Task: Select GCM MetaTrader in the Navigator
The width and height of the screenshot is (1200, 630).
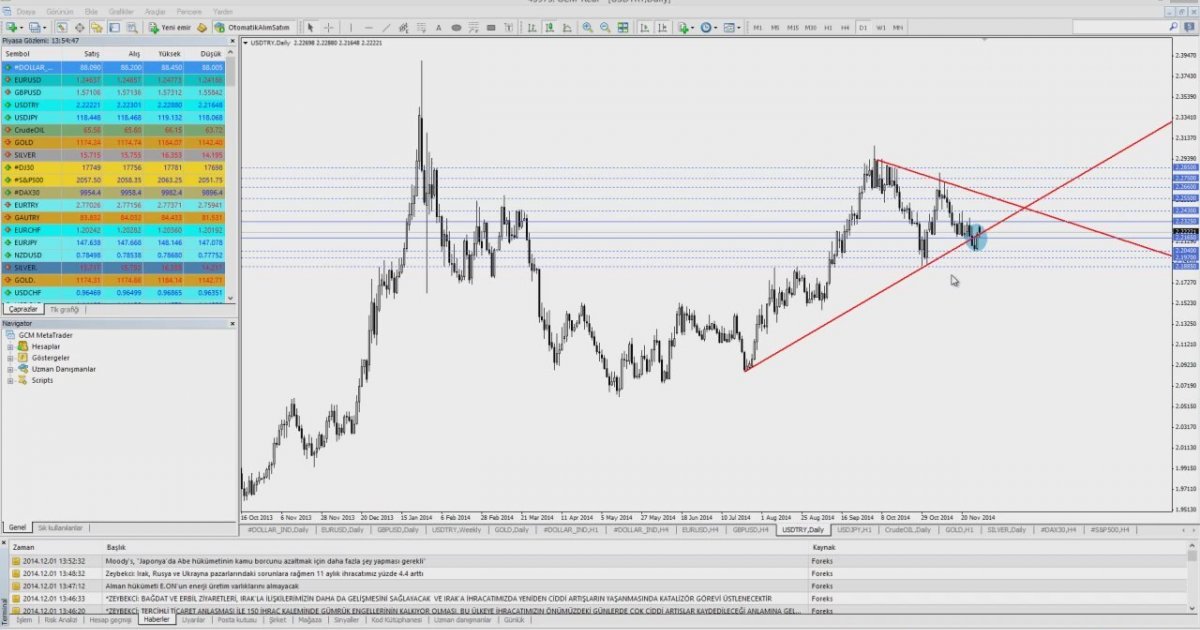Action: point(41,335)
